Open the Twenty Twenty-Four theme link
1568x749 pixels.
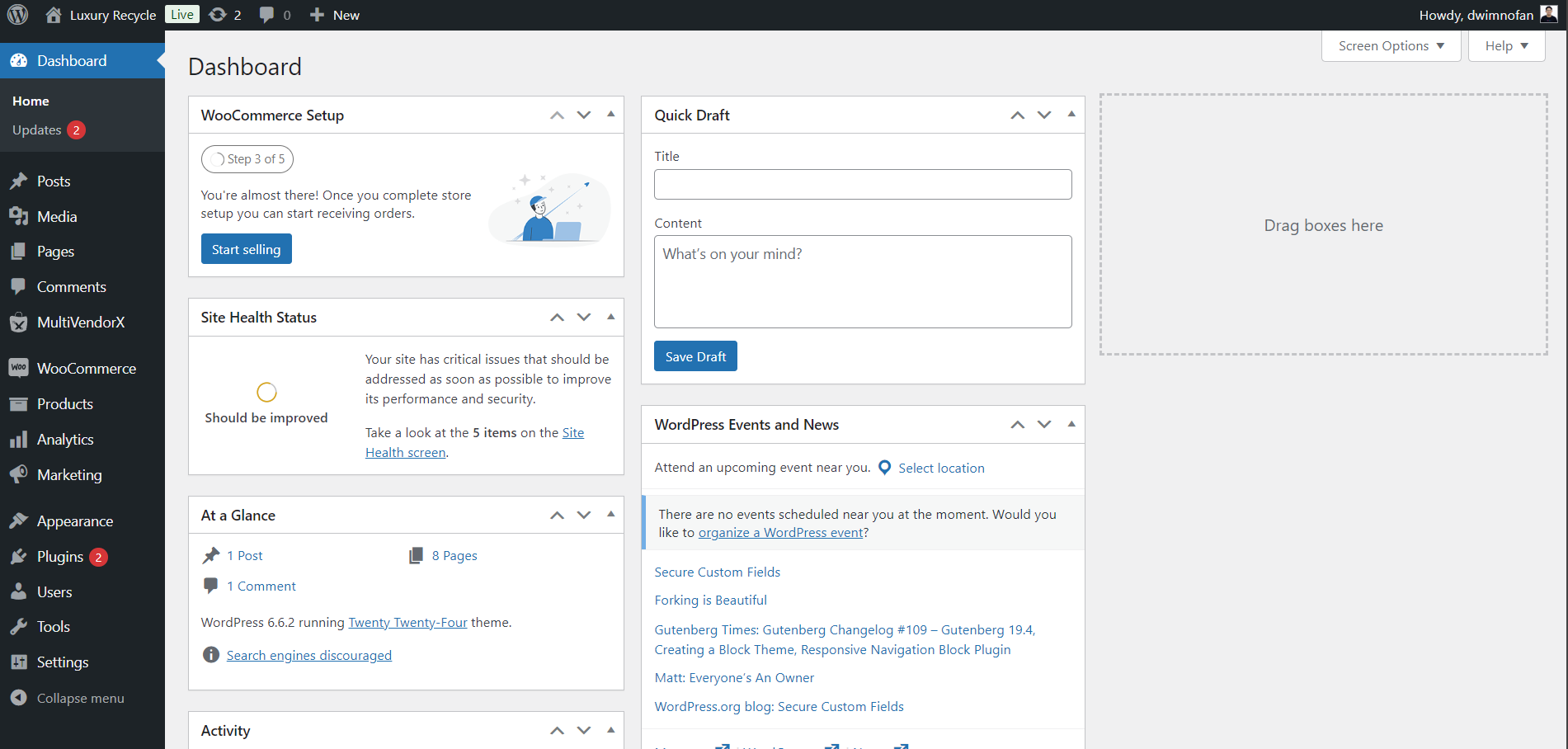[407, 623]
